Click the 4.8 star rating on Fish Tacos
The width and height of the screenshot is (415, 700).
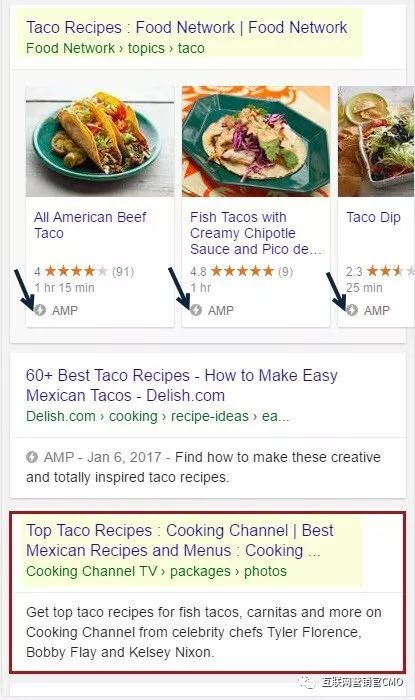click(x=242, y=271)
